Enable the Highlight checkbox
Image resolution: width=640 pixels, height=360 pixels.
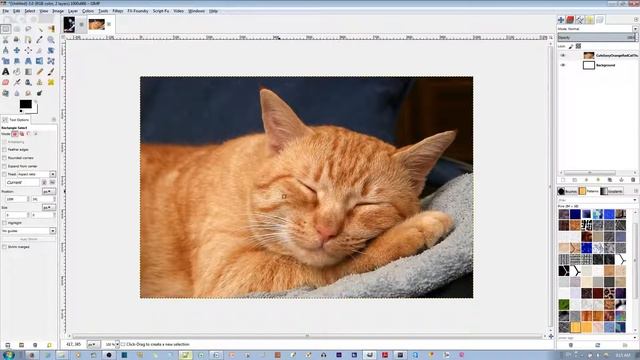pyautogui.click(x=4, y=223)
